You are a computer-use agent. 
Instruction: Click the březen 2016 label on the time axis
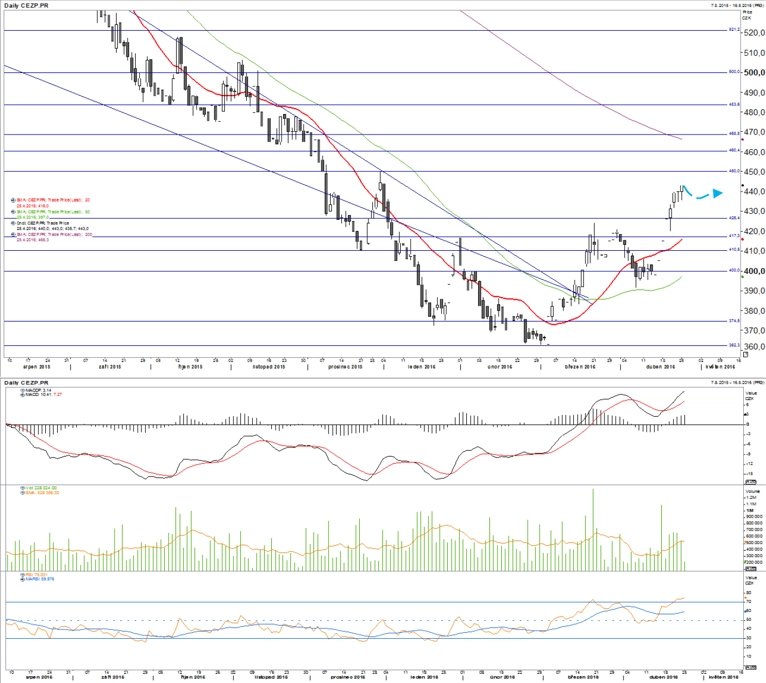click(580, 366)
